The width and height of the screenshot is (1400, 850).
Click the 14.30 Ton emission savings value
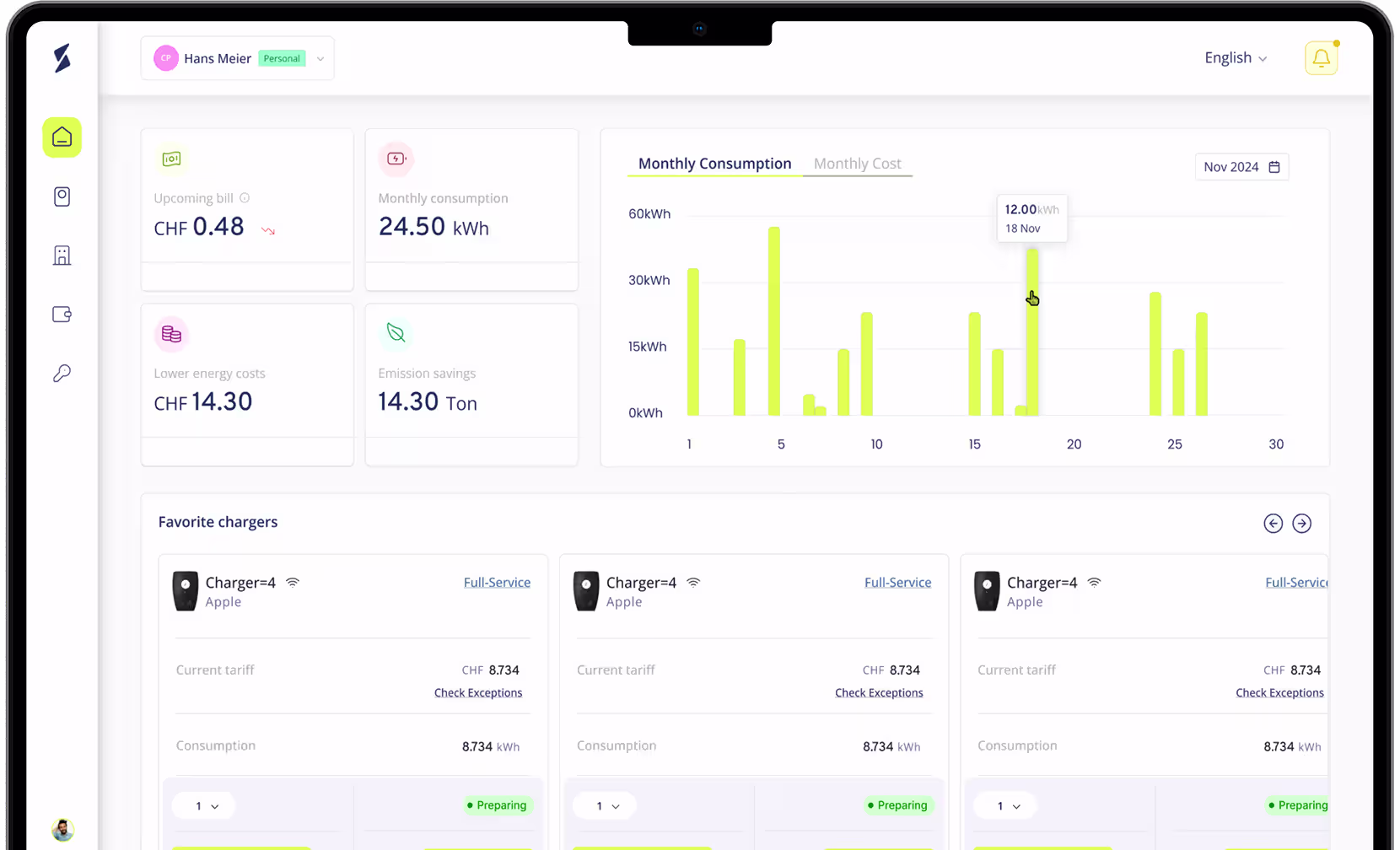pos(428,402)
